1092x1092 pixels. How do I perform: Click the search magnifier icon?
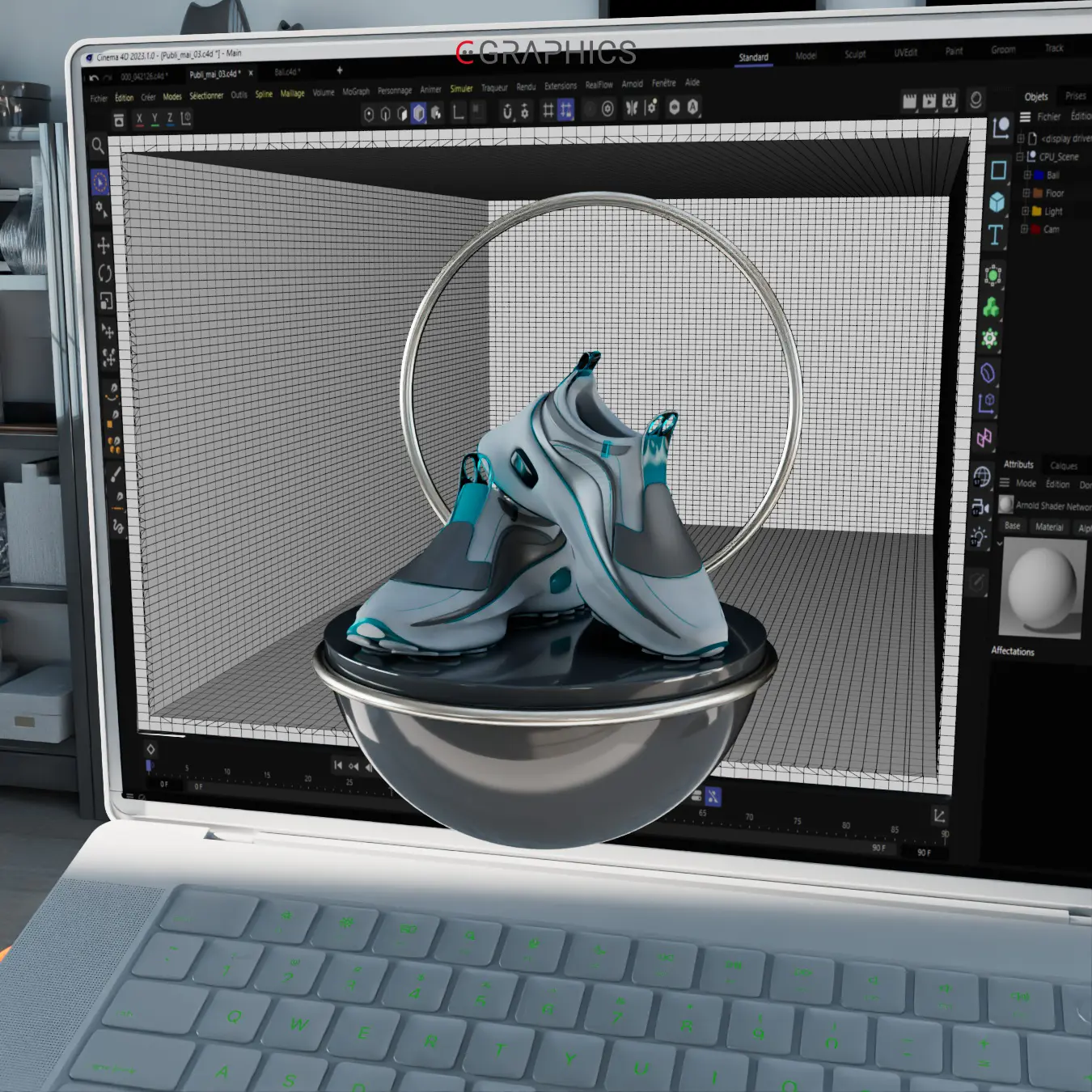(x=98, y=146)
